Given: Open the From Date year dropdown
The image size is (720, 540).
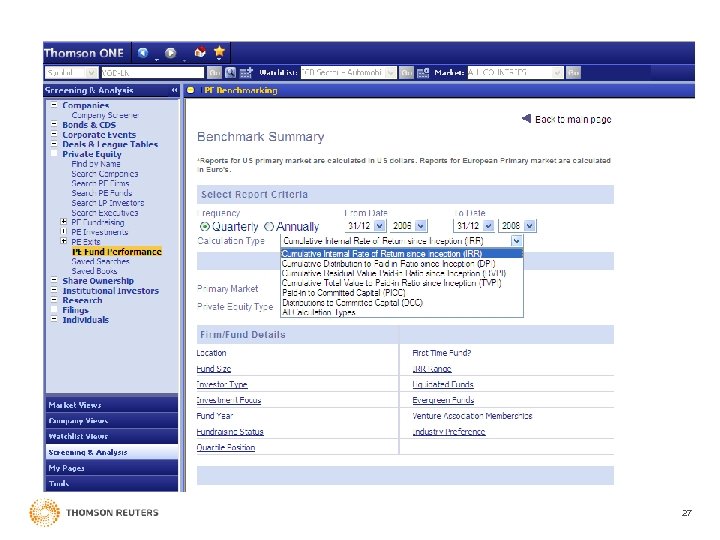Looking at the screenshot, I should [x=421, y=226].
